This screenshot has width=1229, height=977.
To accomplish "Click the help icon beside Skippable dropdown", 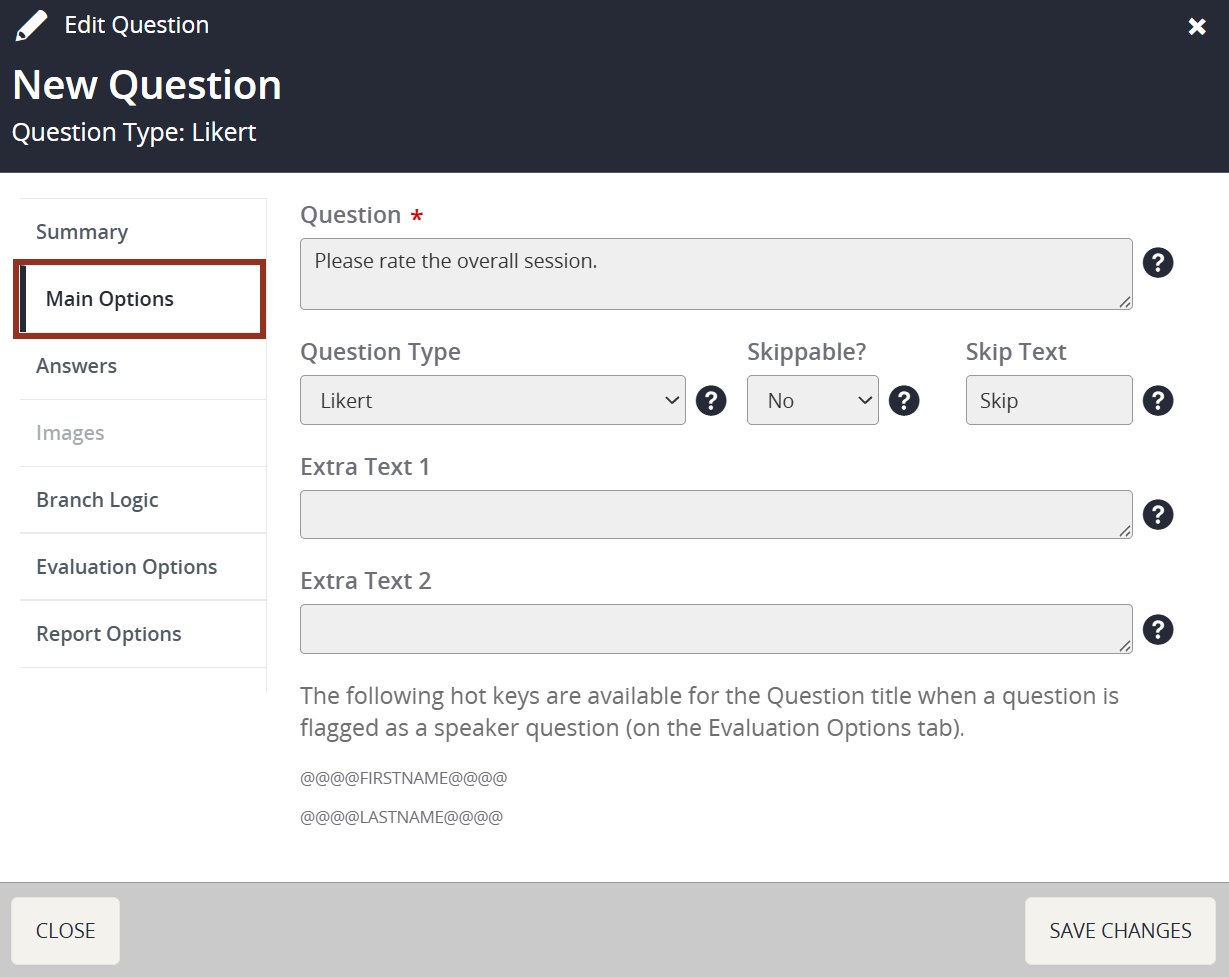I will coord(904,401).
